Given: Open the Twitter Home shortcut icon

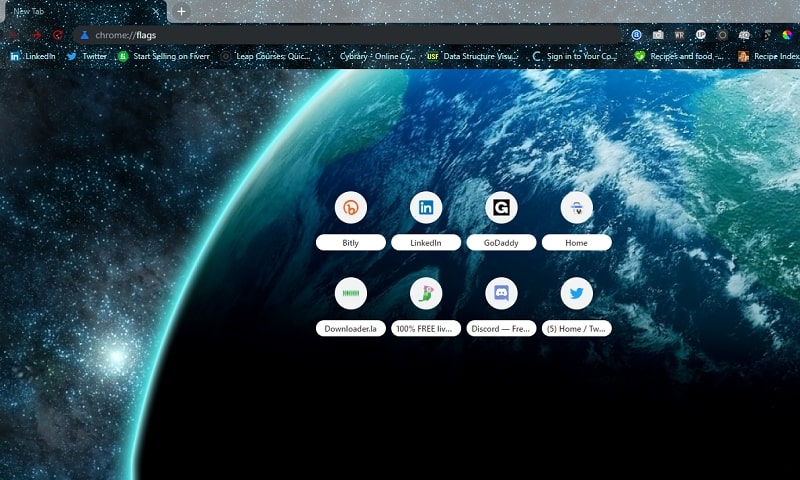Looking at the screenshot, I should pyautogui.click(x=577, y=293).
